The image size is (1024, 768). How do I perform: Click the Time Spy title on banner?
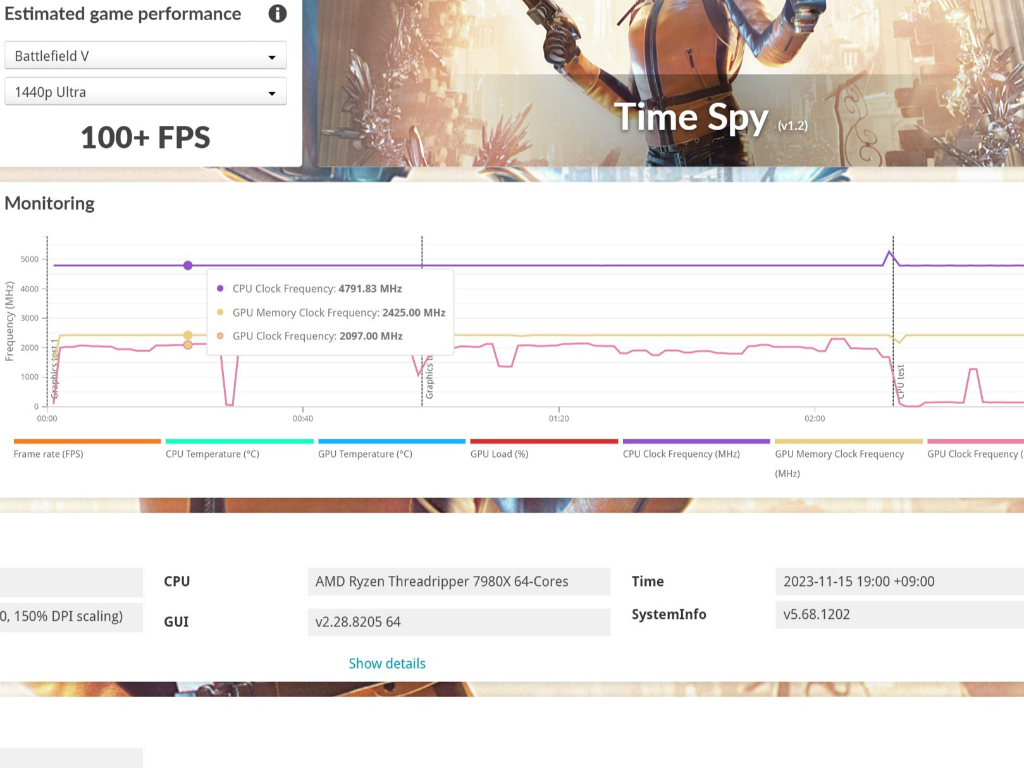[692, 118]
